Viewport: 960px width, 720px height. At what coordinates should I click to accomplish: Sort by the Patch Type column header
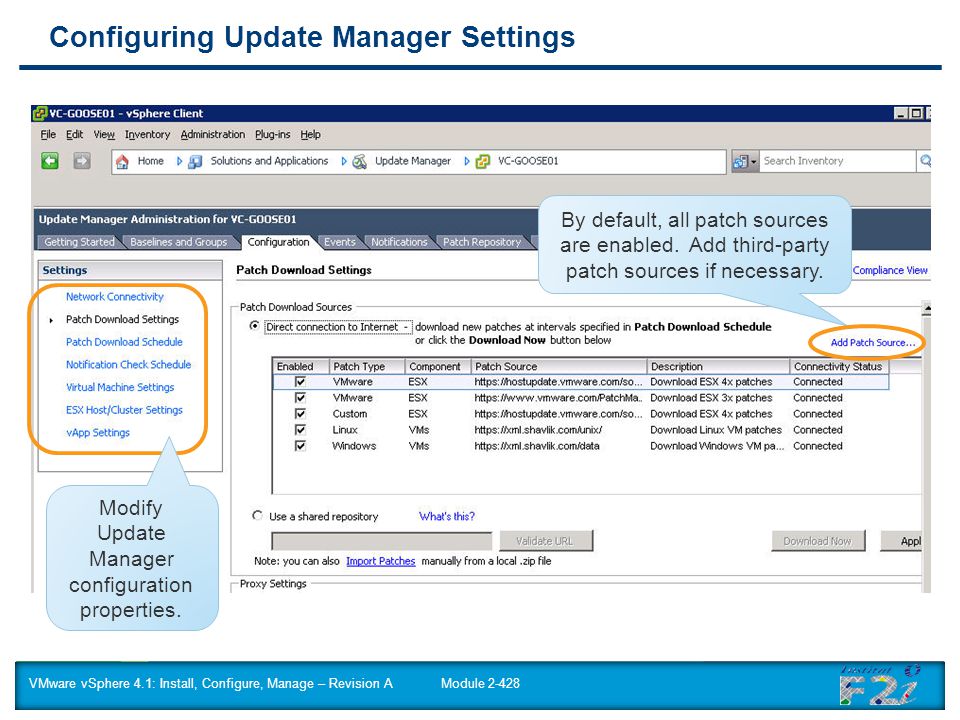pyautogui.click(x=367, y=366)
